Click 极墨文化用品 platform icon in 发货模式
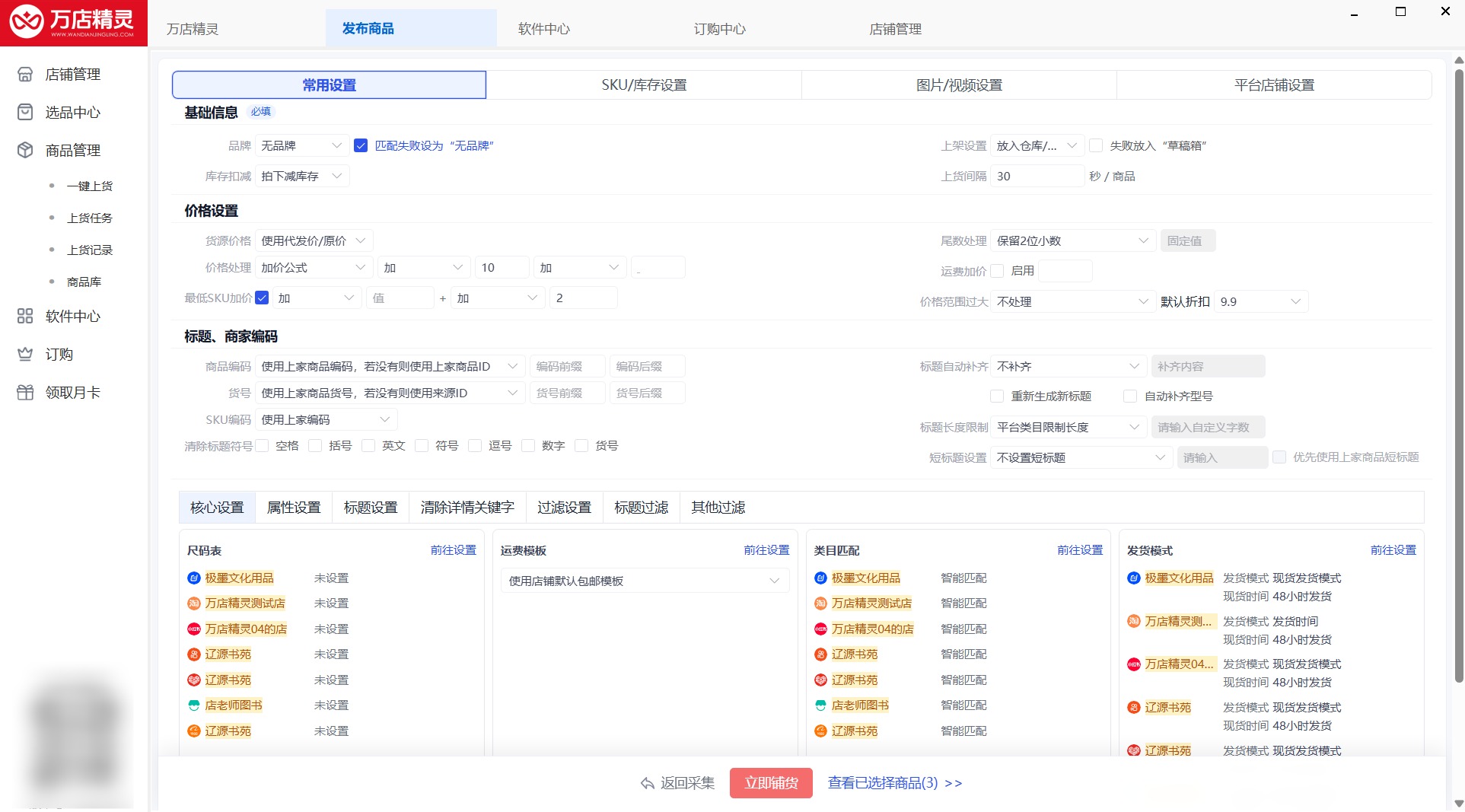1465x812 pixels. tap(1134, 578)
